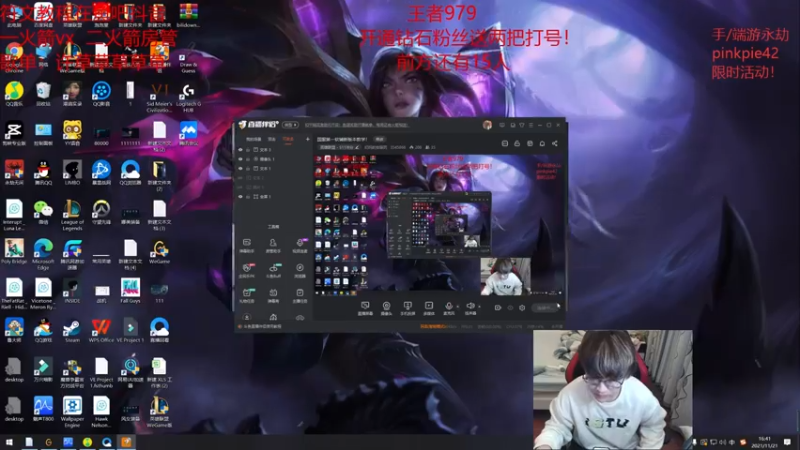
Task: Open the 主播任务 tool in toolbox
Action: tap(299, 295)
